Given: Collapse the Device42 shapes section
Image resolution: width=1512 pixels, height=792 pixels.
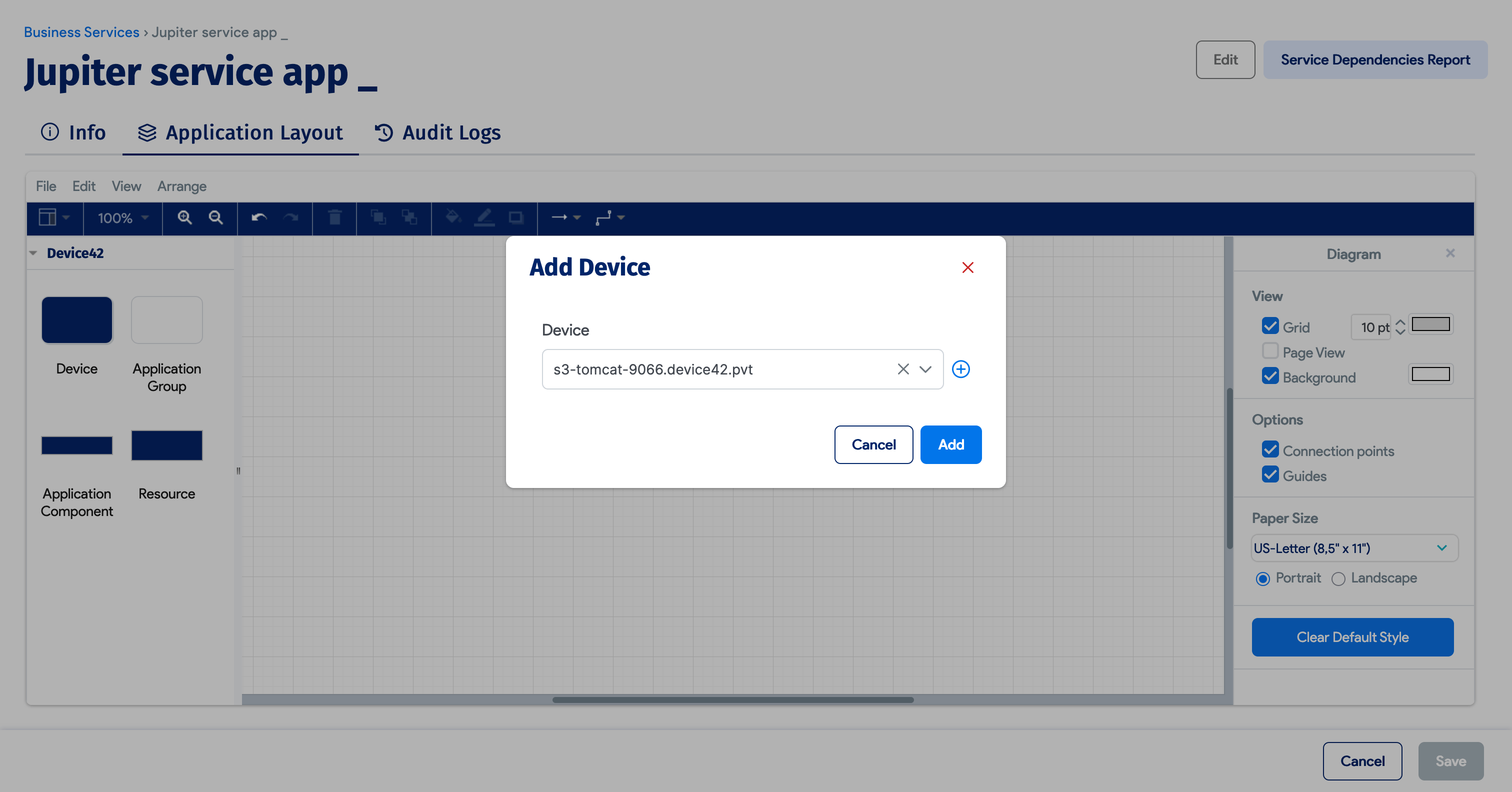Looking at the screenshot, I should pyautogui.click(x=33, y=253).
